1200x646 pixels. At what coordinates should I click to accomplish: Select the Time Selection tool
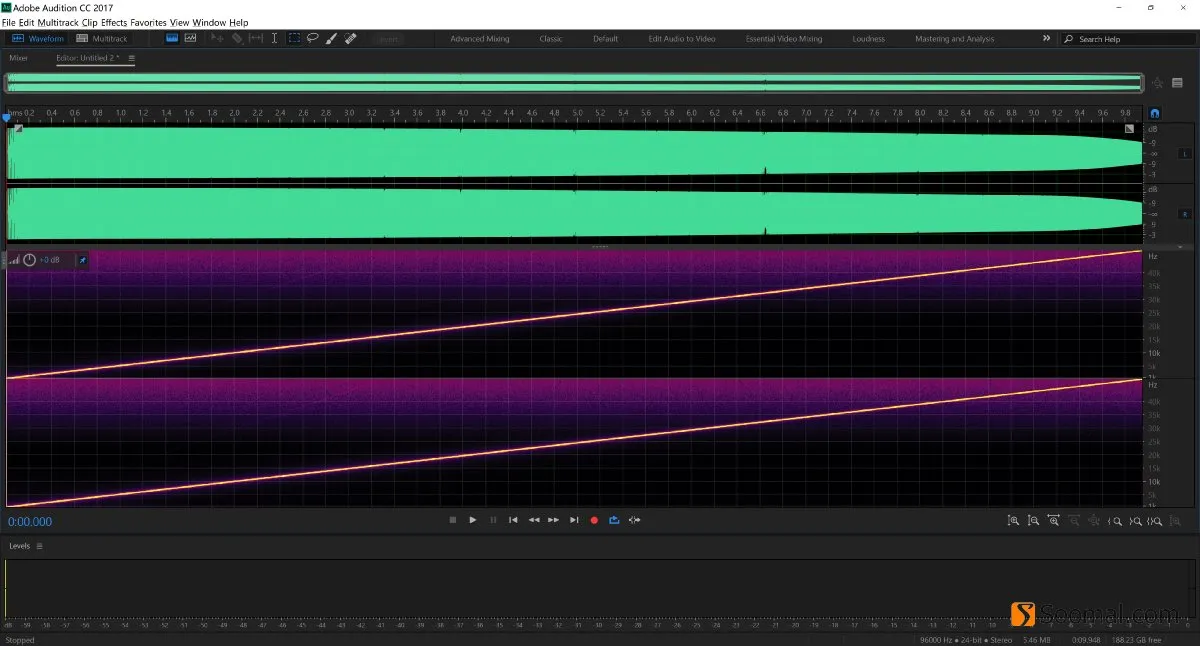pyautogui.click(x=275, y=38)
